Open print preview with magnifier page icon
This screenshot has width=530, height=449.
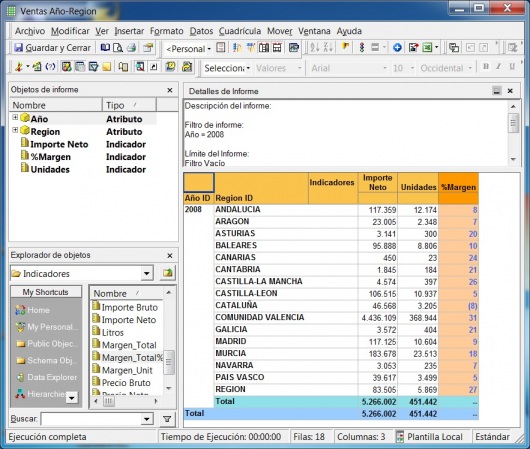pos(118,48)
